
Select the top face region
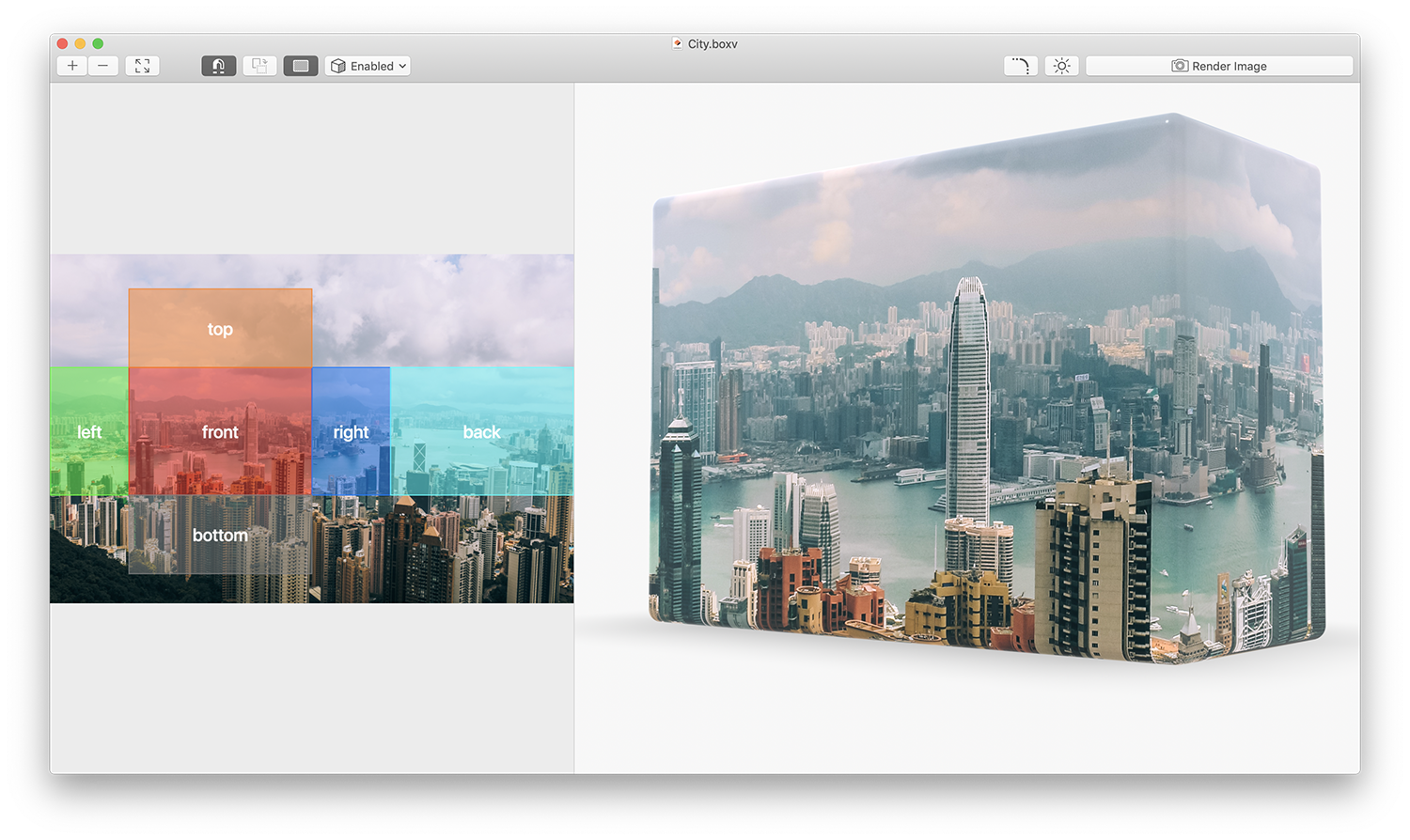pyautogui.click(x=220, y=328)
